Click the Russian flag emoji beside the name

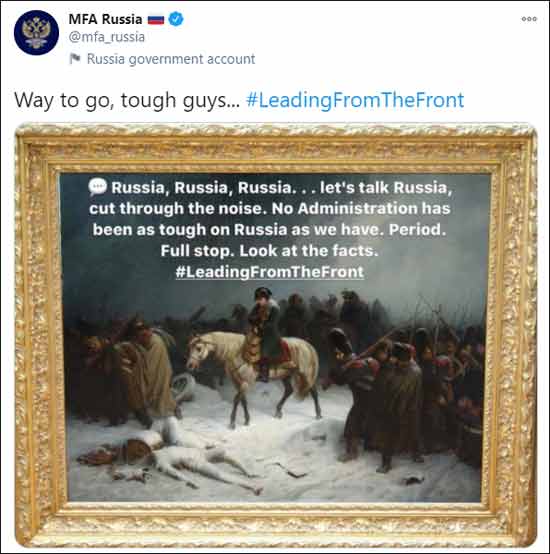pos(156,19)
